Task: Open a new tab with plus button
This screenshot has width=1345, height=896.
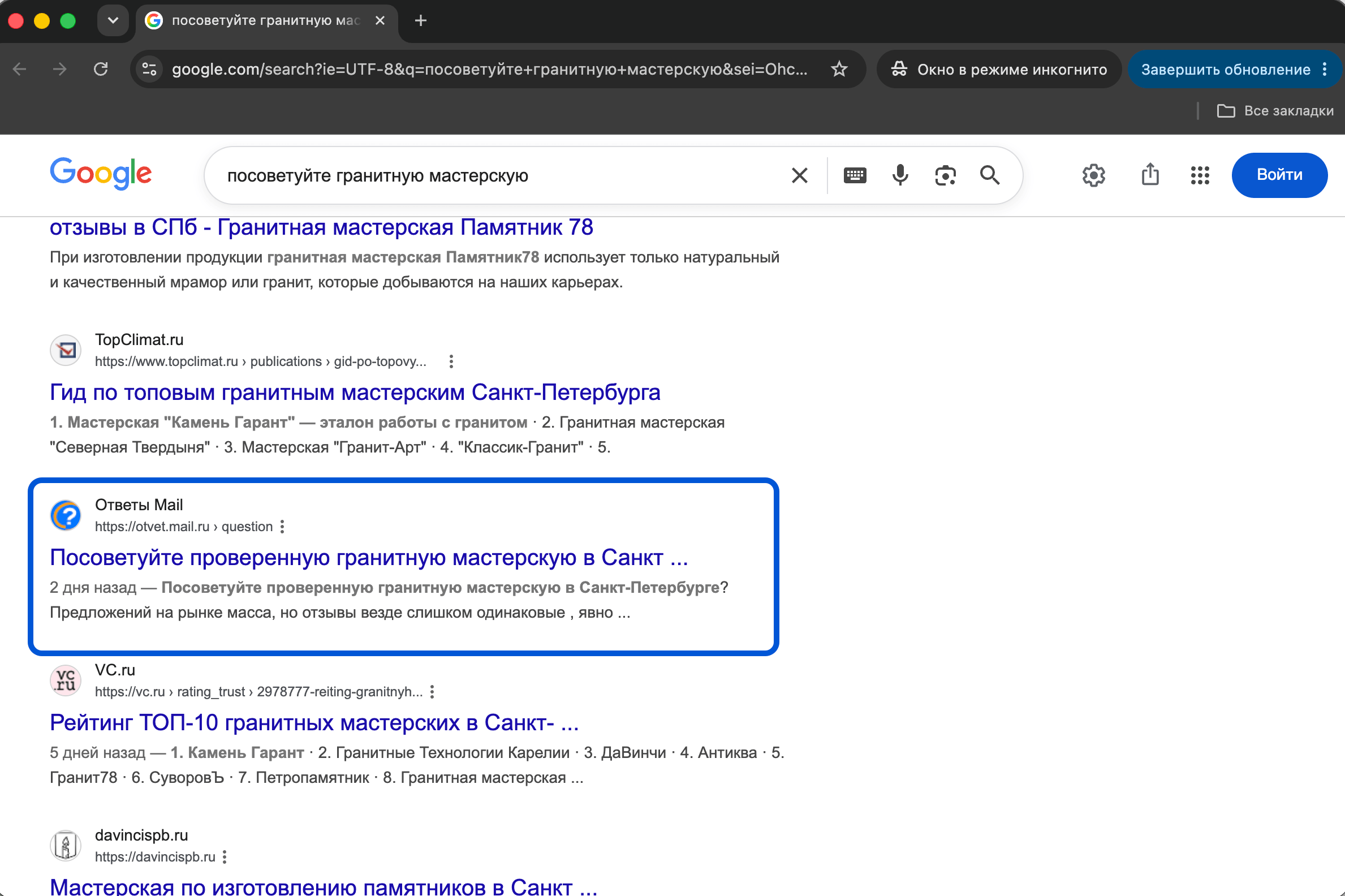Action: 421,20
